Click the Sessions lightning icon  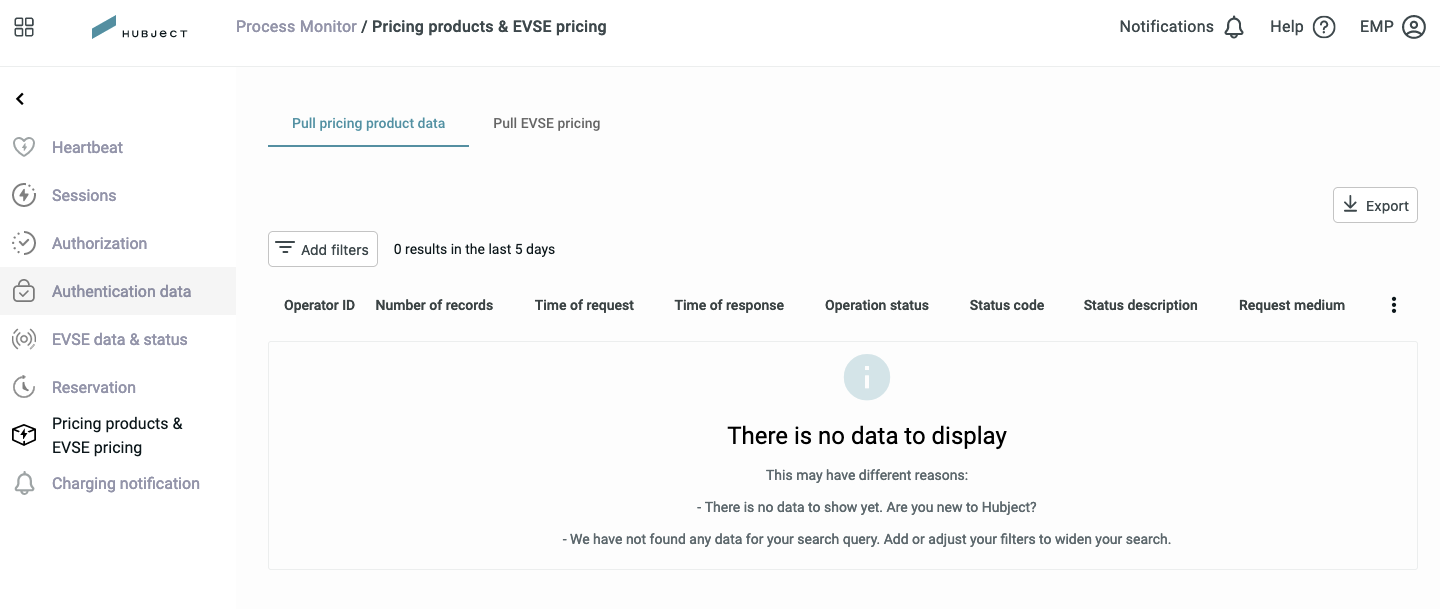click(24, 195)
